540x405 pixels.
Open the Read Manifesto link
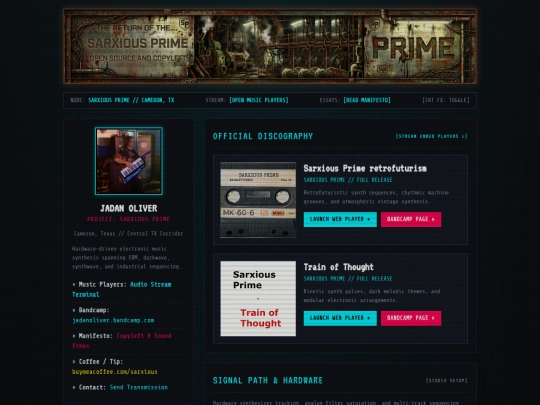click(367, 100)
